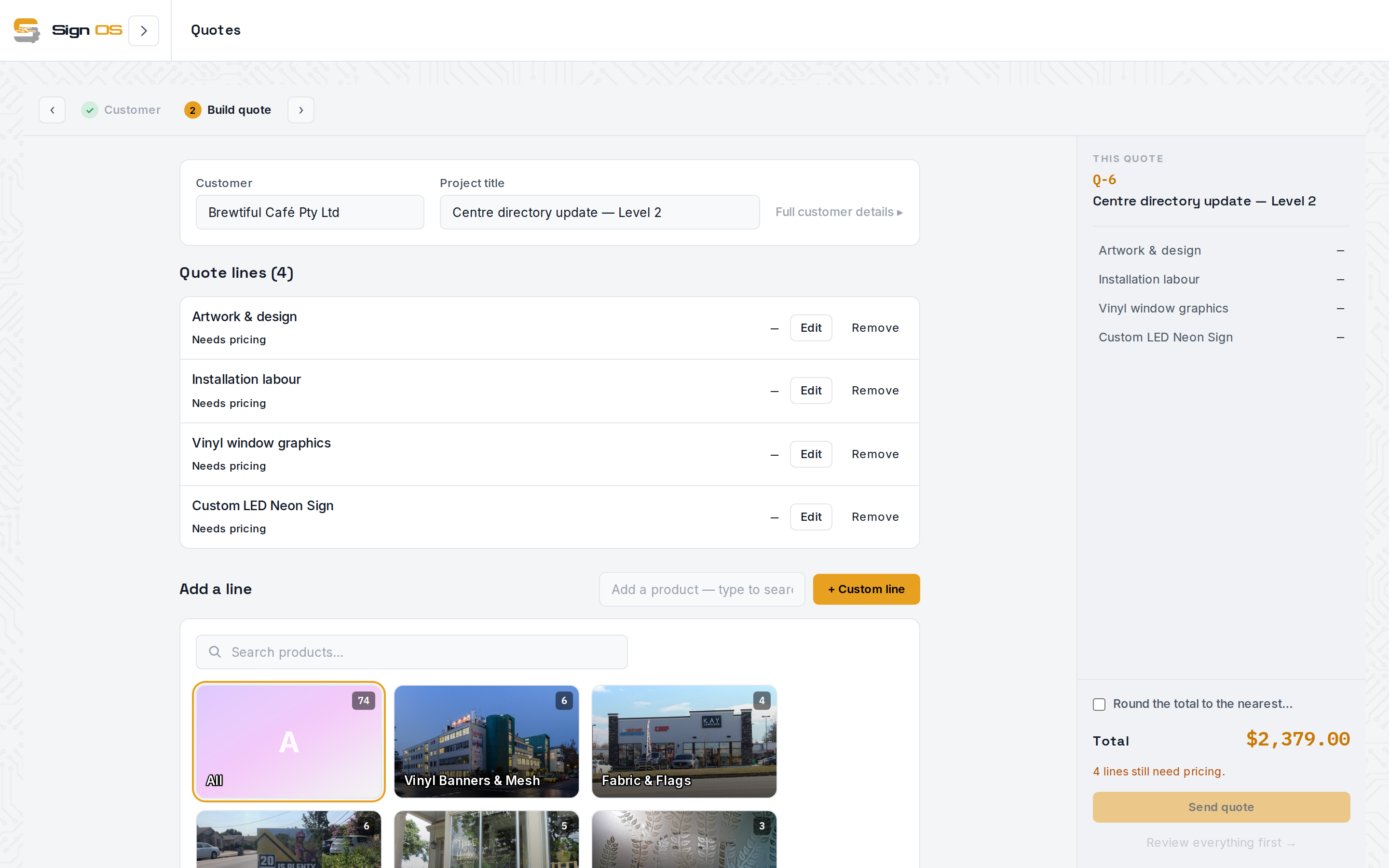Click Needs pricing under Artwork & design
This screenshot has width=1389, height=868.
pyautogui.click(x=229, y=340)
